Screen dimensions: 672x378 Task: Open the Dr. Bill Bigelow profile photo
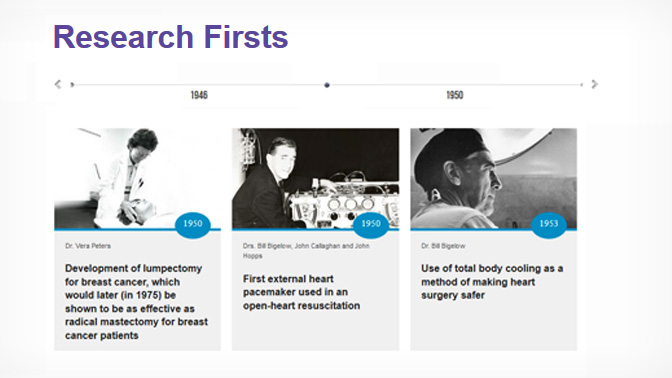tap(494, 178)
